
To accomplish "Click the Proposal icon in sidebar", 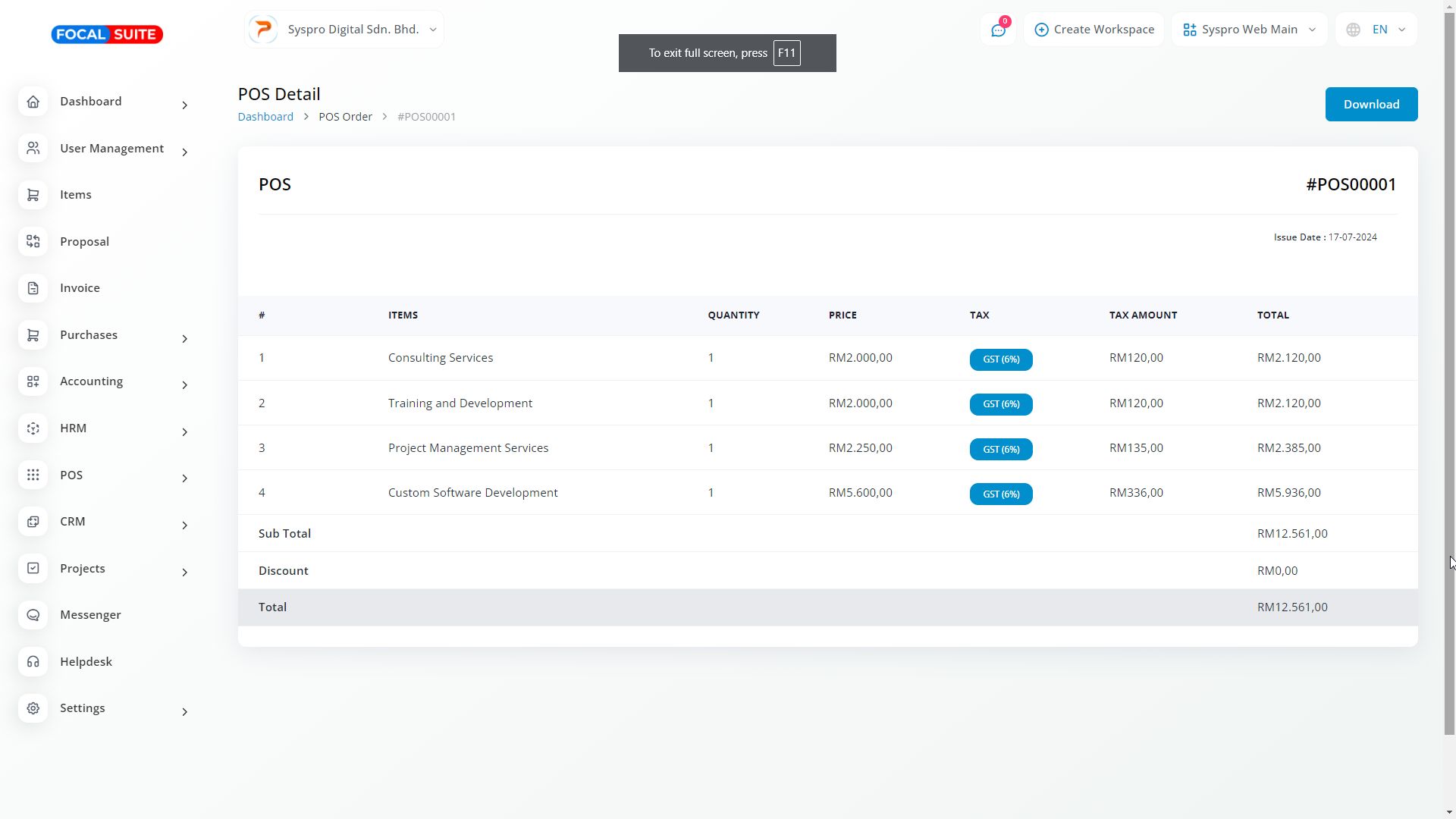I will click(x=33, y=242).
